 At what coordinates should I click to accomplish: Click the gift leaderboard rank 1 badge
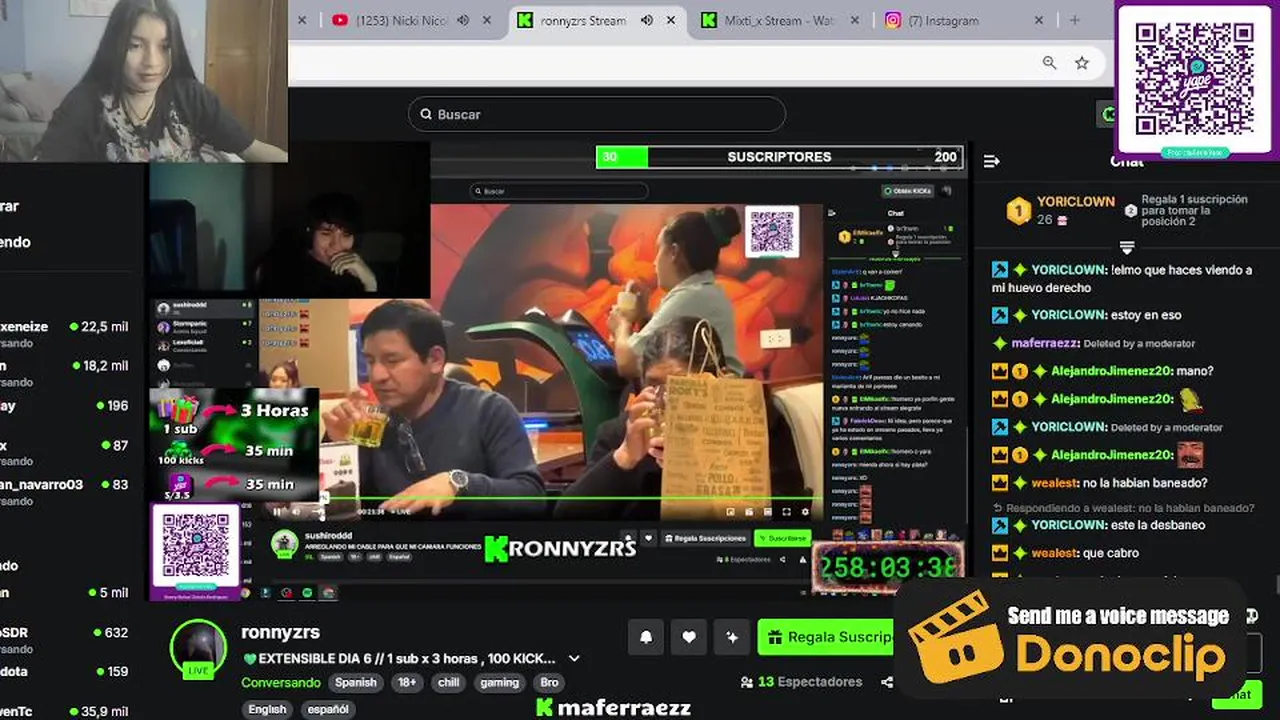click(x=1018, y=210)
